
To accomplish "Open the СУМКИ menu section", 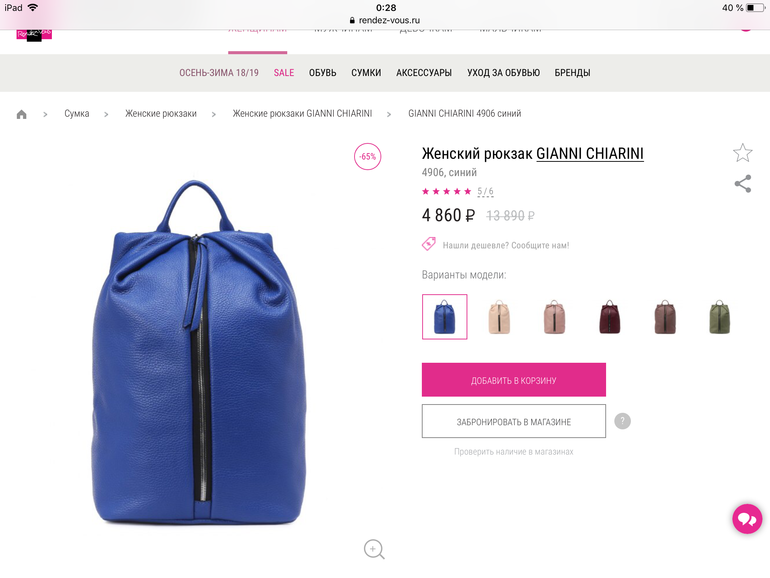I will coord(366,73).
